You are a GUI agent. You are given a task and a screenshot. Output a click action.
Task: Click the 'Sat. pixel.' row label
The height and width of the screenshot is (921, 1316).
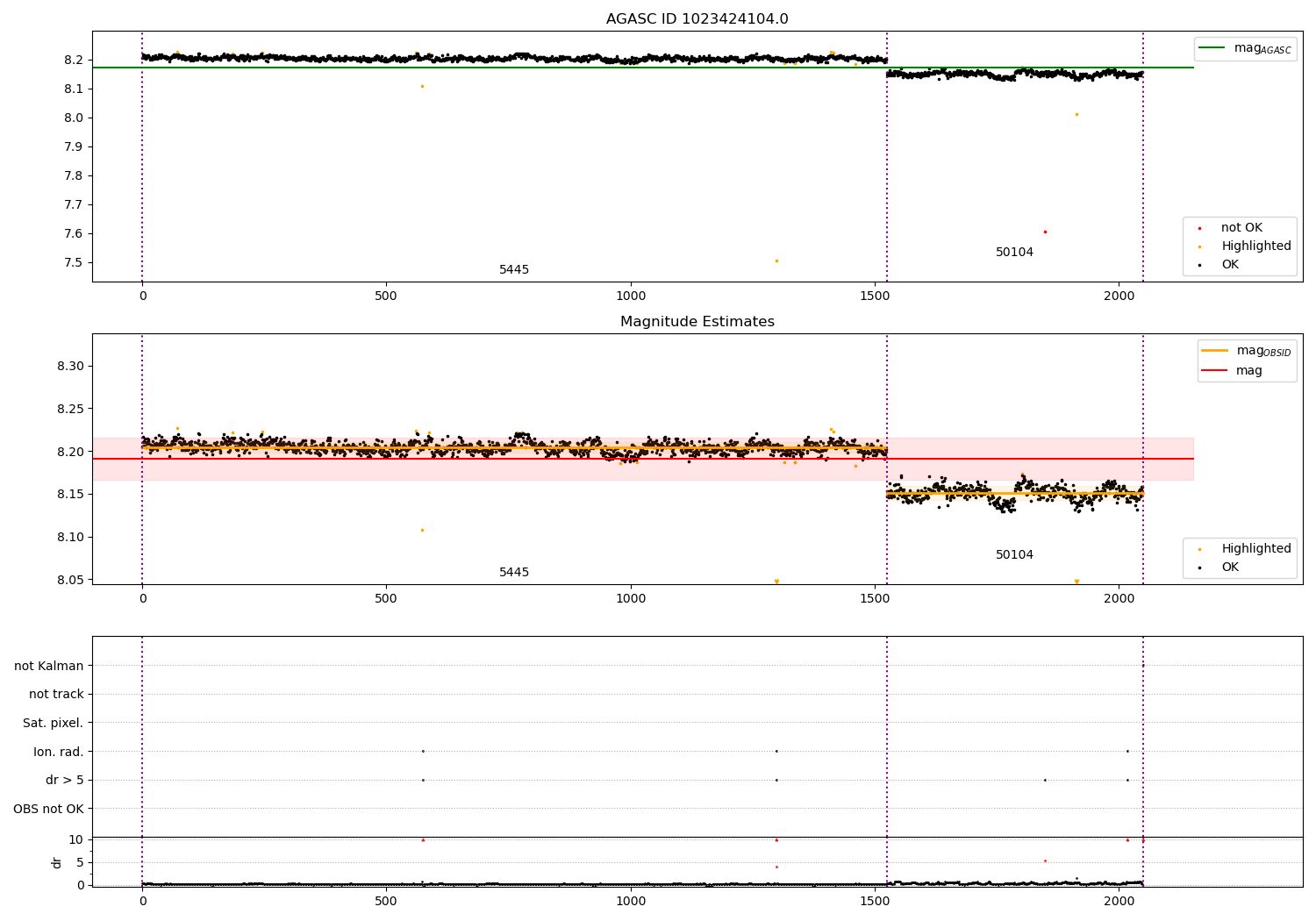54,723
